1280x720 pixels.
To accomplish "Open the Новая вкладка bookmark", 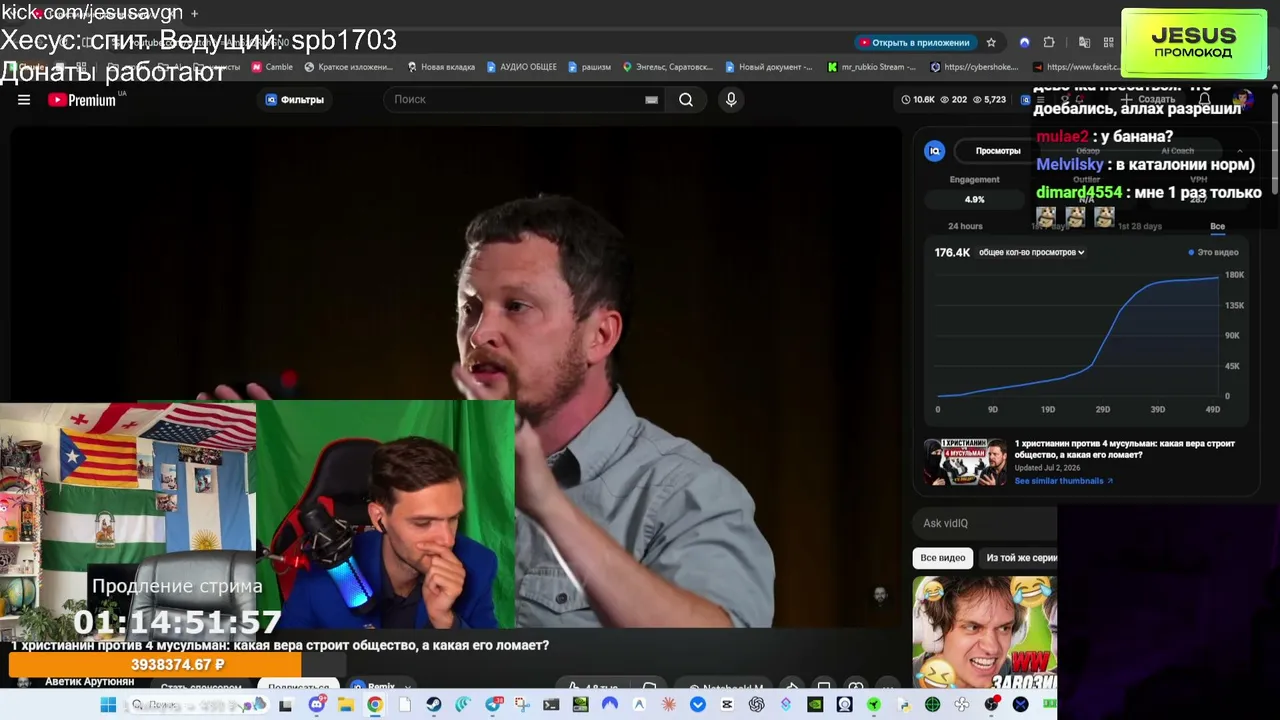I will (x=441, y=67).
